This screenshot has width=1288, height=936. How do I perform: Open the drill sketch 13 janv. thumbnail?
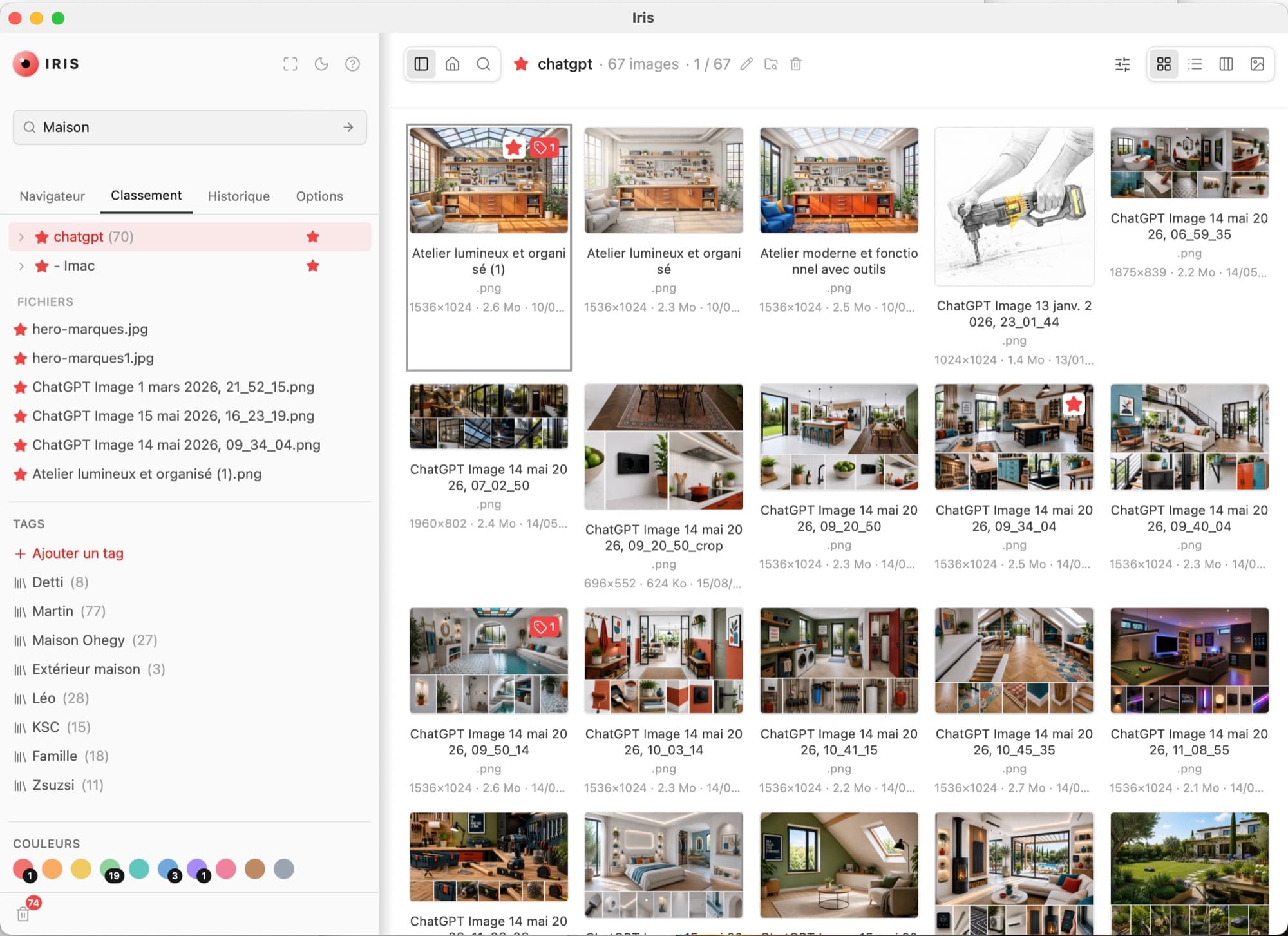tap(1014, 206)
